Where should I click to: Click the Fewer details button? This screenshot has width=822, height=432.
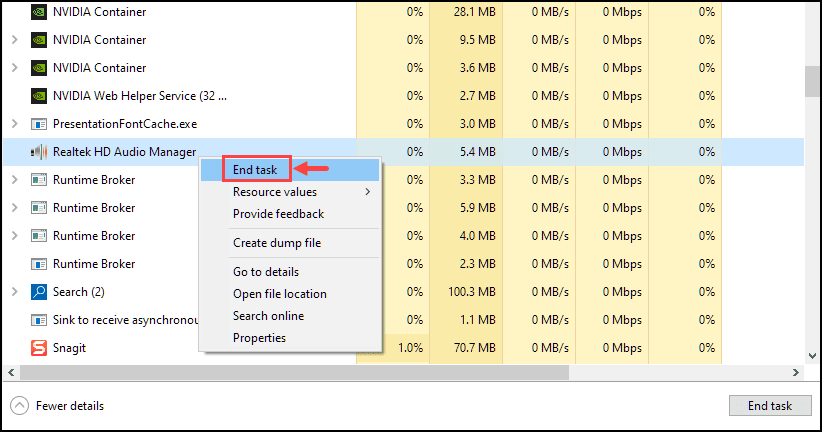click(58, 406)
